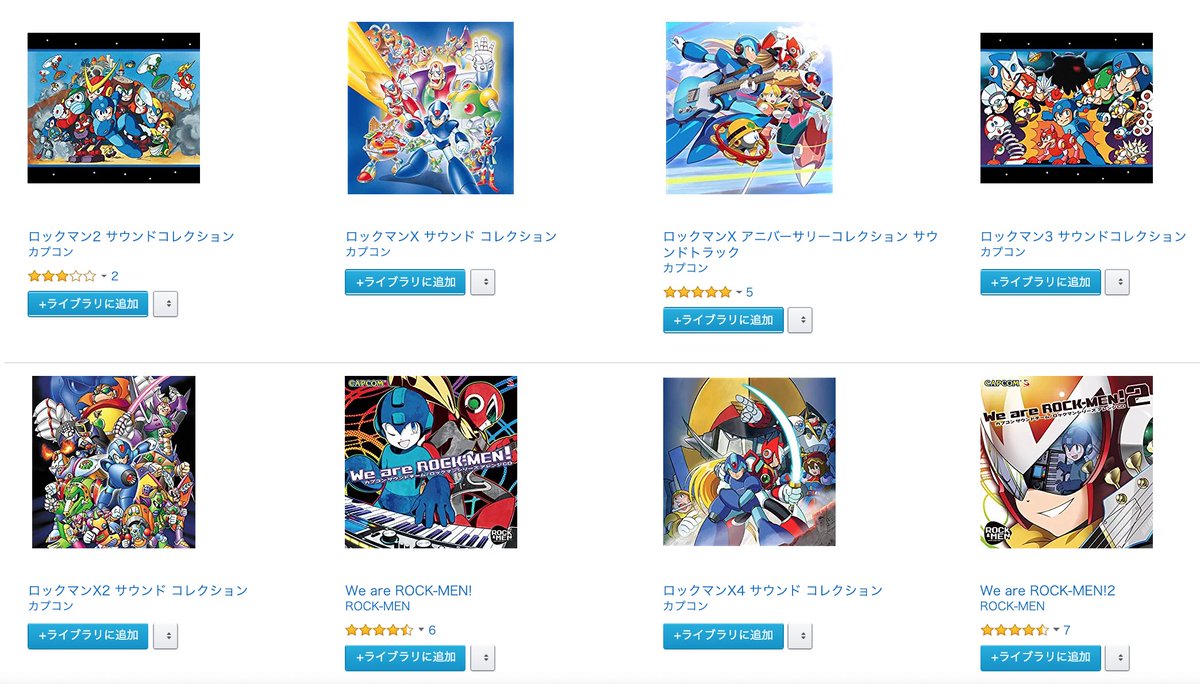Open the ロックマンX4 サウンド コレクション cover

click(x=749, y=462)
